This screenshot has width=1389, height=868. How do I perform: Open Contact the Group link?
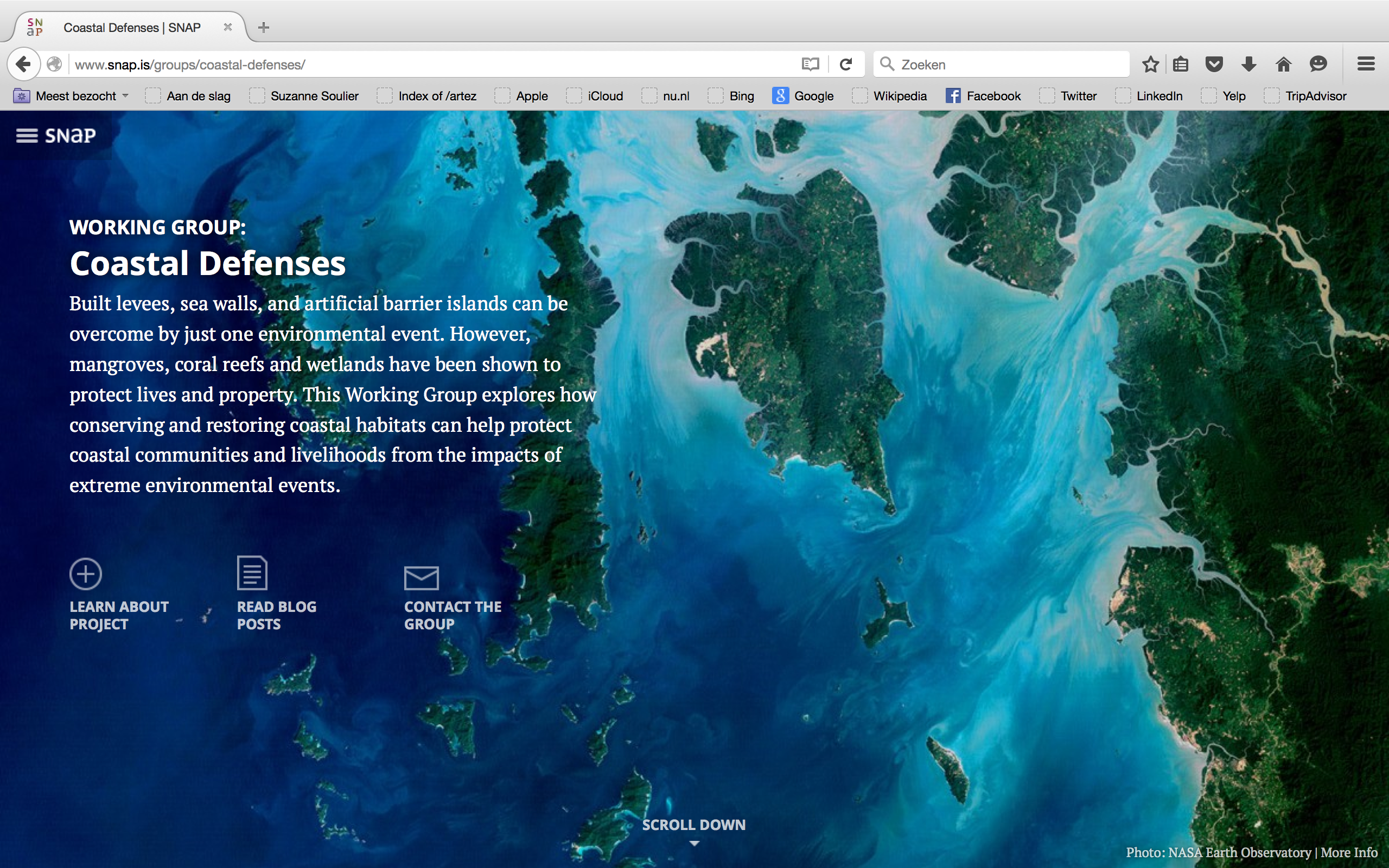click(x=453, y=615)
